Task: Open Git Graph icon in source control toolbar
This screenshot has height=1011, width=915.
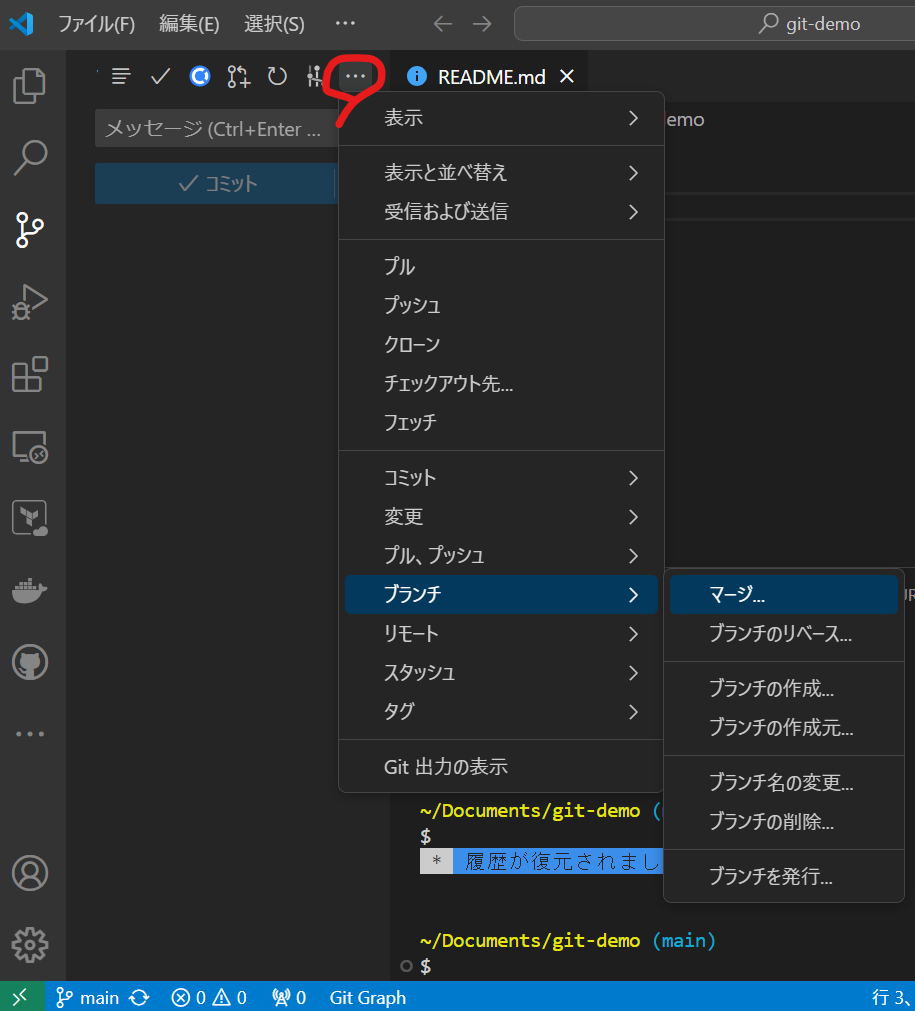Action: pyautogui.click(x=314, y=76)
